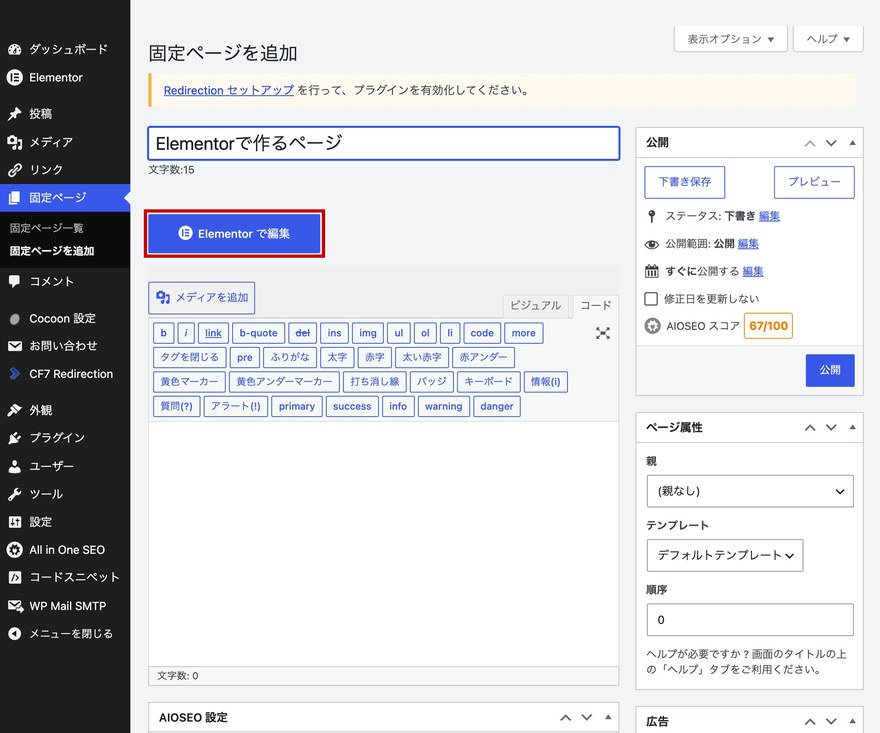The height and width of the screenshot is (733, 880).
Task: Click inside the code editor text area
Action: [x=384, y=543]
